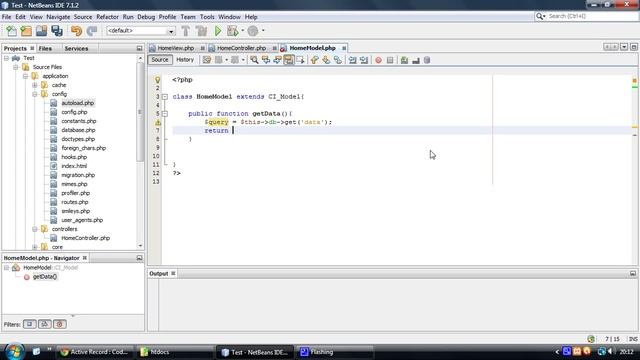Switch to the Services panel tab
The height and width of the screenshot is (360, 640).
(x=76, y=48)
